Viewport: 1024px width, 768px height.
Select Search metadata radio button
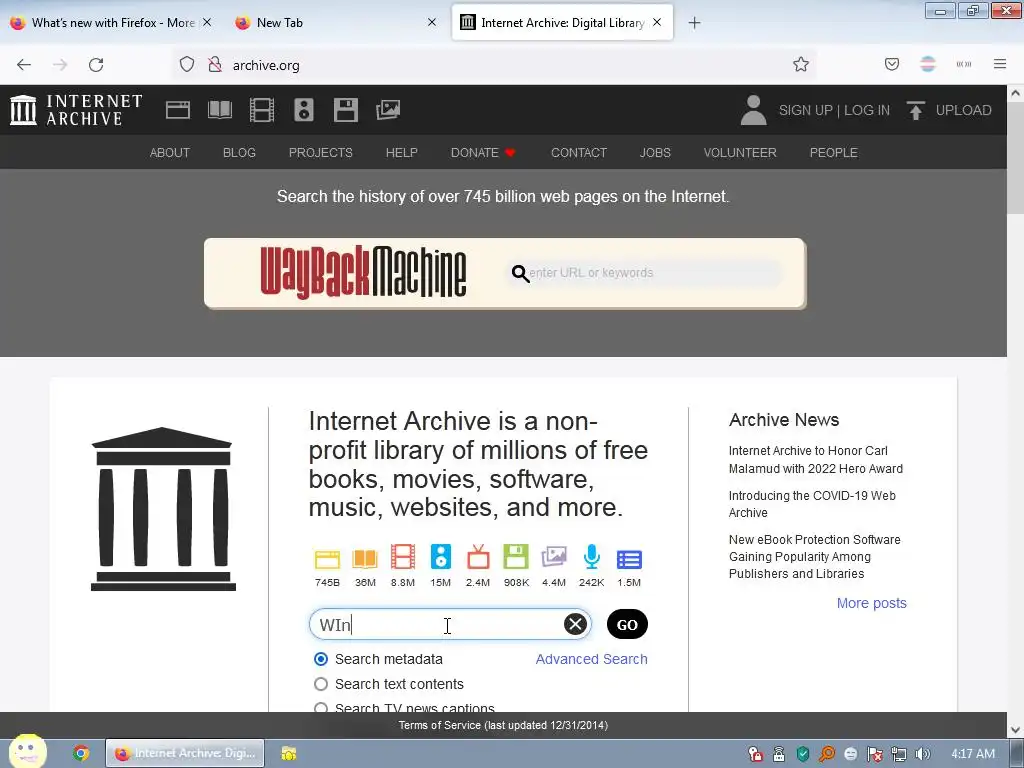click(321, 659)
